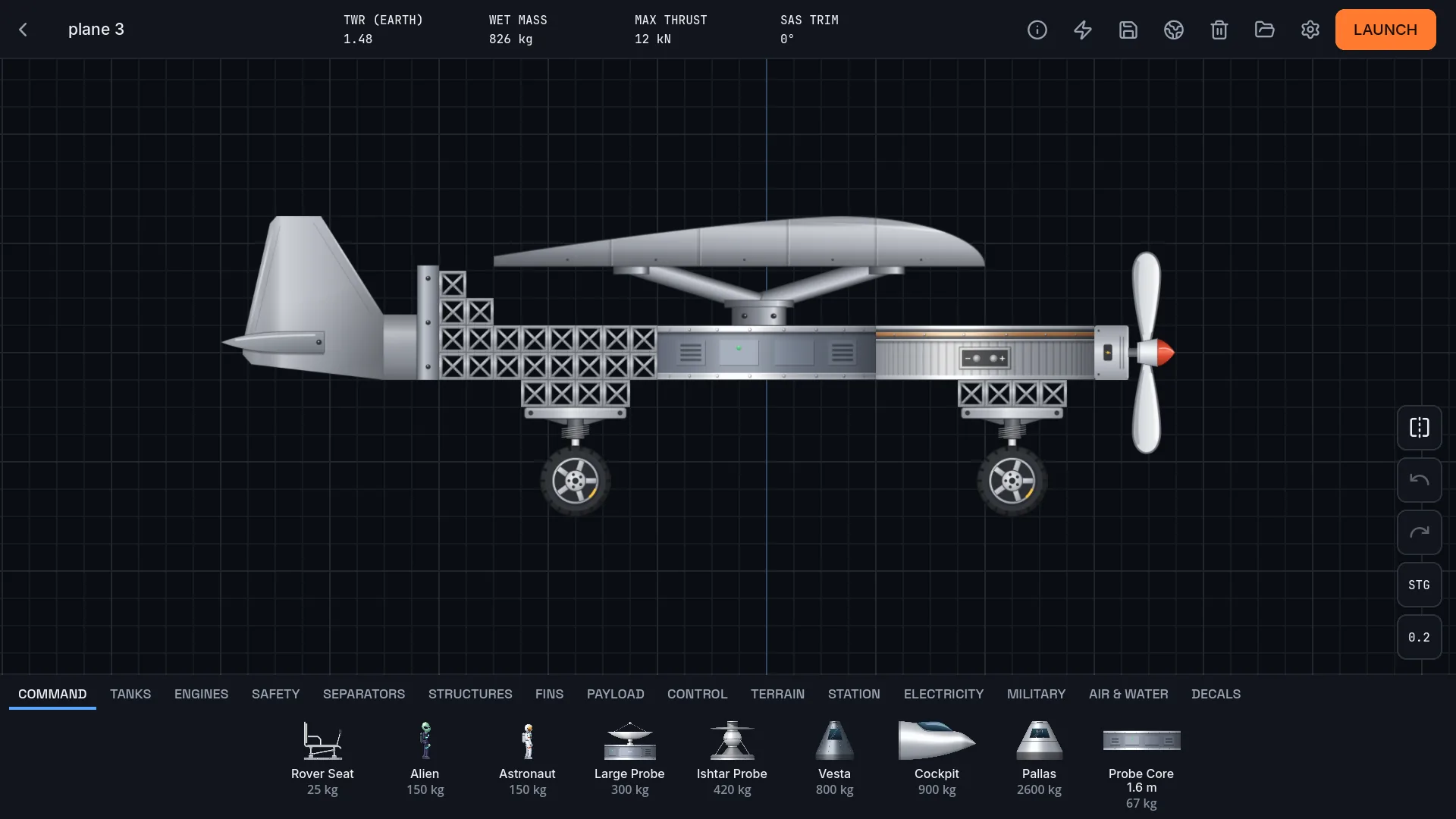The height and width of the screenshot is (819, 1456).
Task: Change the 0.2 grid snap value
Action: 1420,637
